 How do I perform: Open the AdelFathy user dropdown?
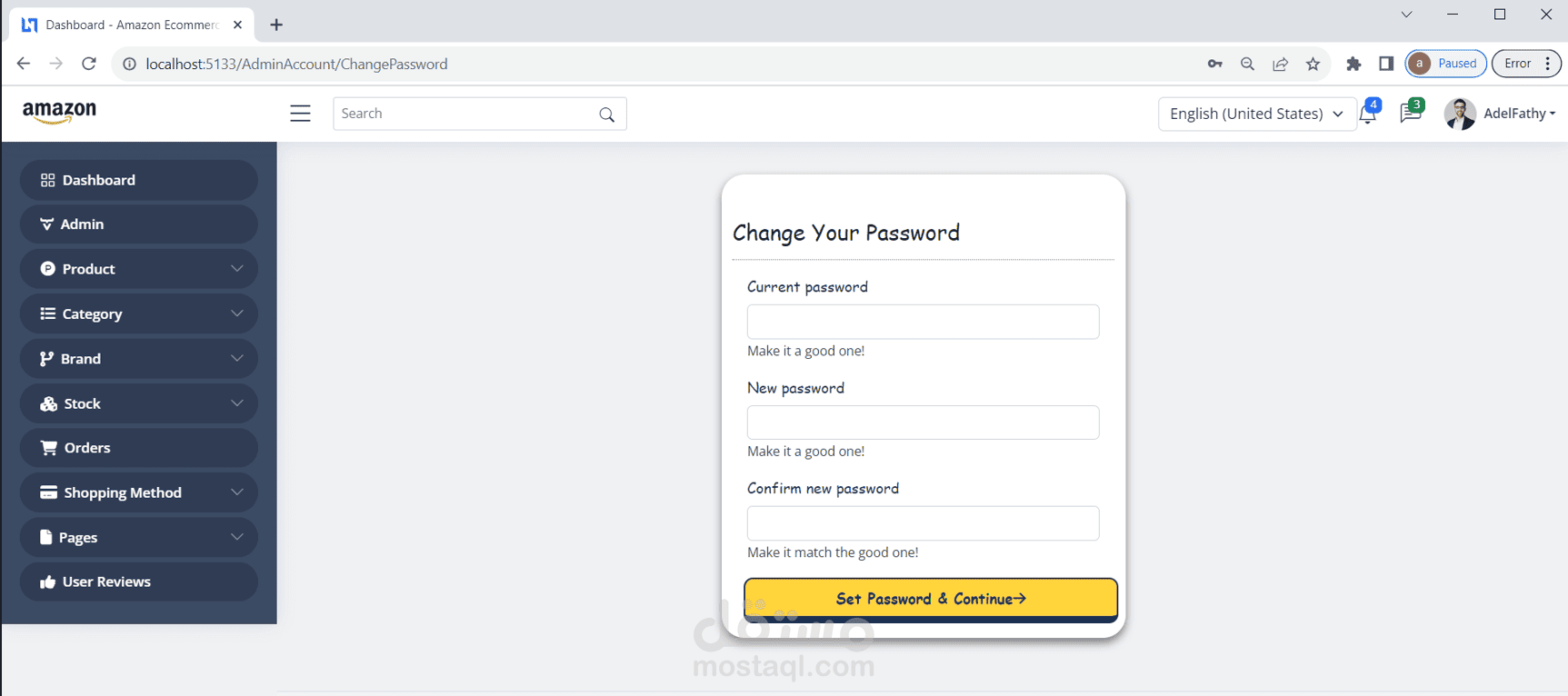click(1501, 114)
